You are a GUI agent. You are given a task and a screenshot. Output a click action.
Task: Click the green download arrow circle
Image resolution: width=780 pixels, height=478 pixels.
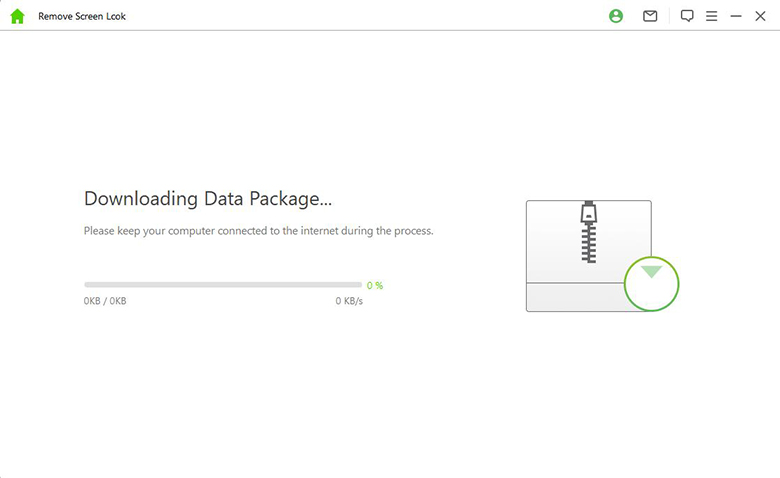[x=651, y=285]
